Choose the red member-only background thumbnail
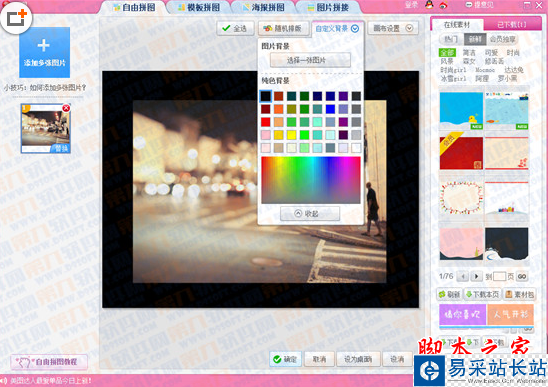Image resolution: width=548 pixels, height=387 pixels. pos(461,153)
